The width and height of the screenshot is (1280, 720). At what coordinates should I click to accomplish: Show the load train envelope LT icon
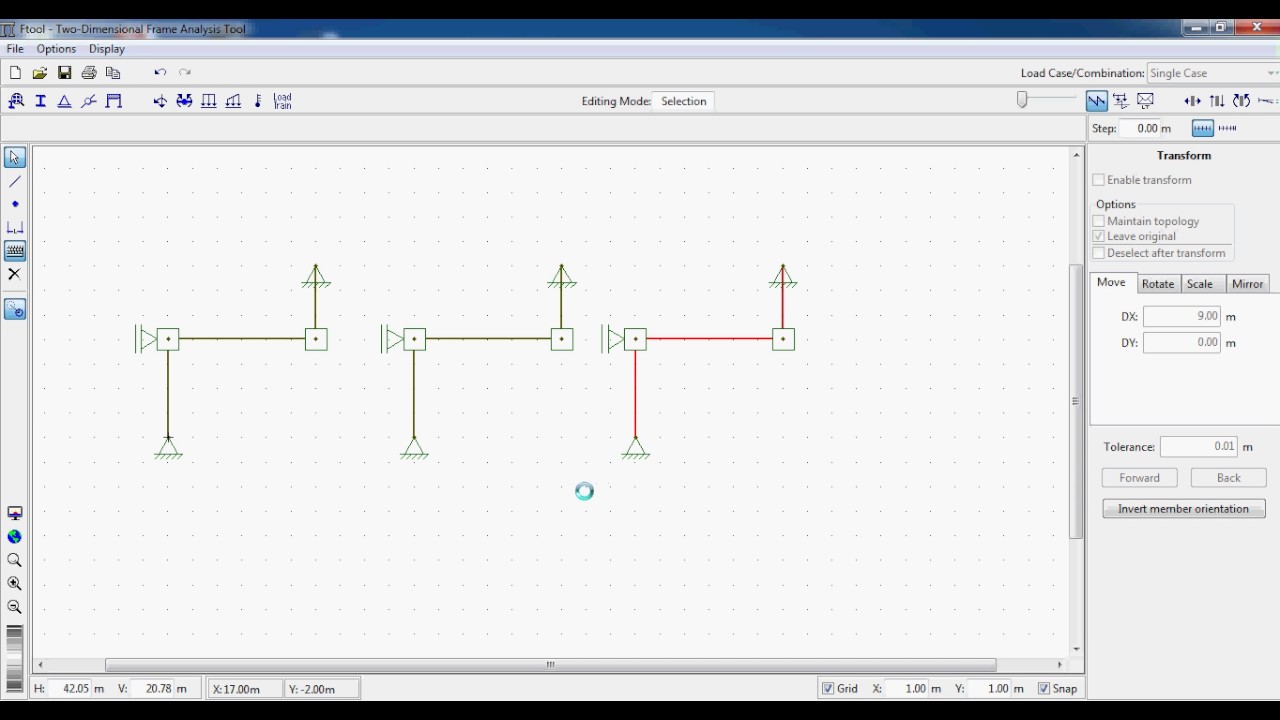[1146, 101]
